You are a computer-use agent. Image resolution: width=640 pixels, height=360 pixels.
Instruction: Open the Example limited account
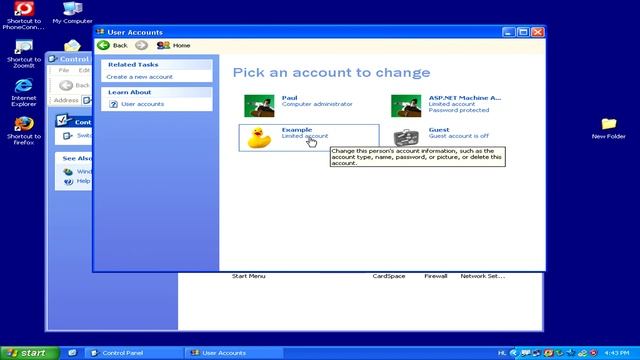pyautogui.click(x=309, y=138)
